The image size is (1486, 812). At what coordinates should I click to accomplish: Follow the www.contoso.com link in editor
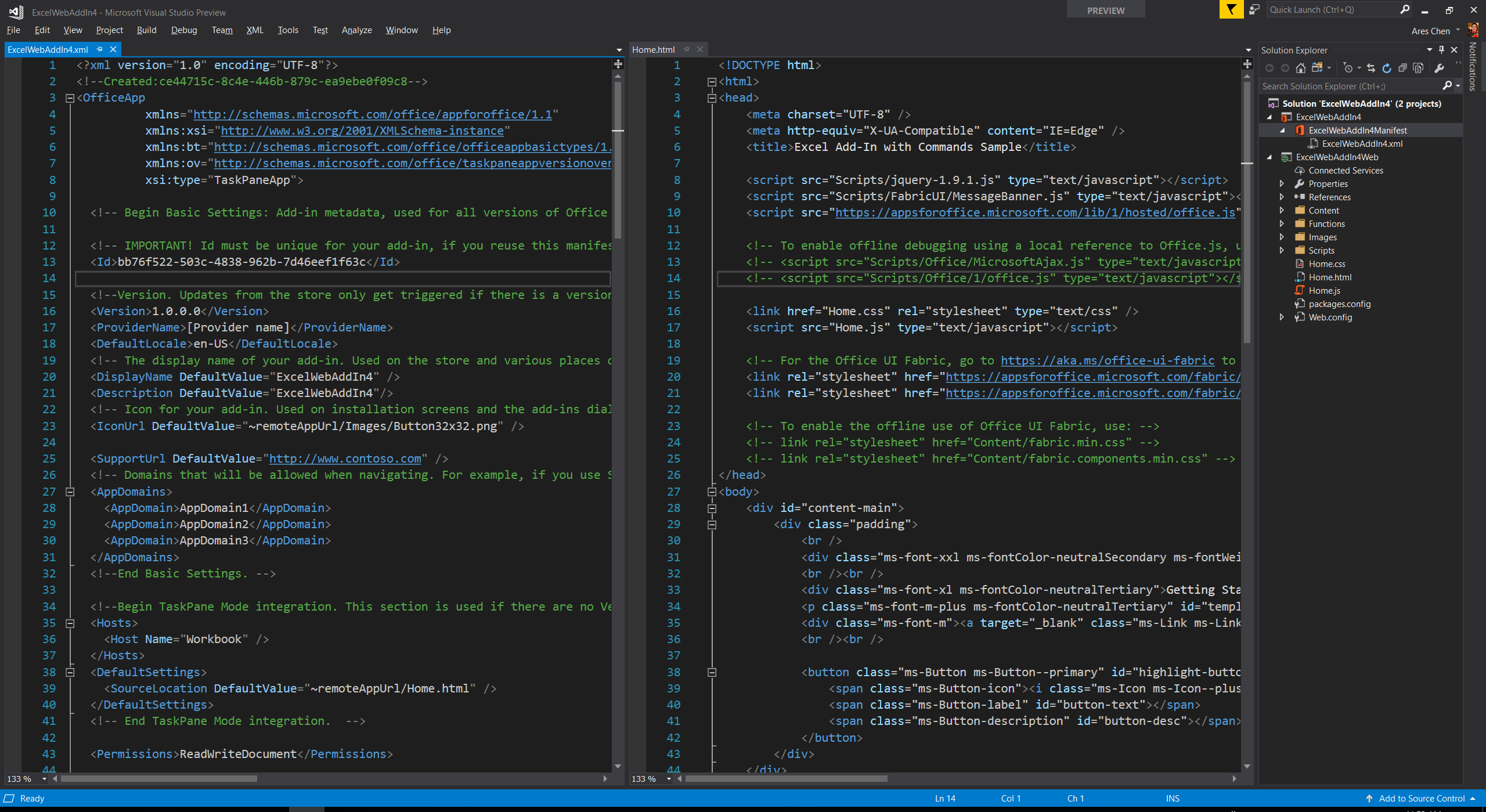tap(345, 459)
